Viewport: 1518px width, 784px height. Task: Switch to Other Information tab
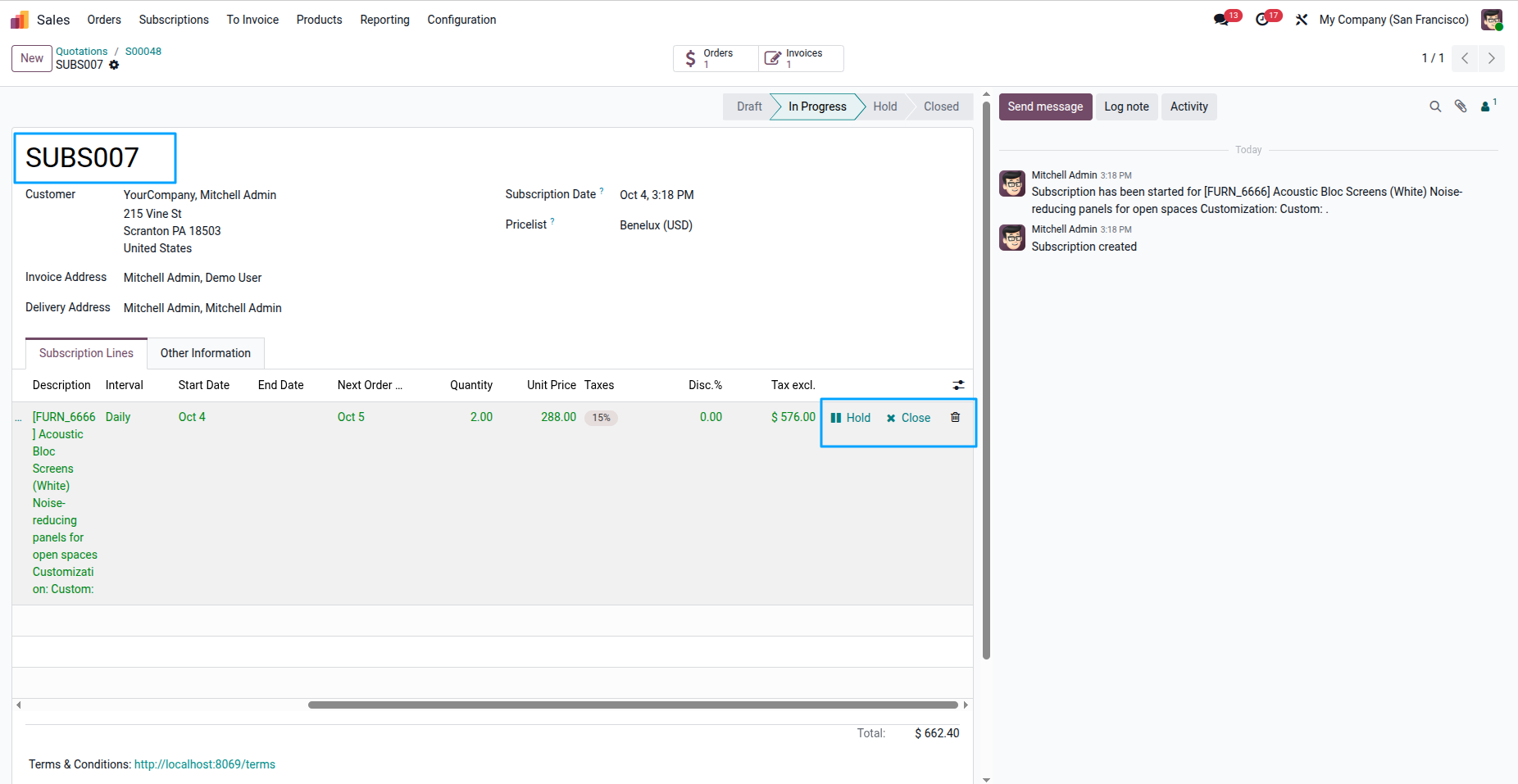click(x=206, y=353)
